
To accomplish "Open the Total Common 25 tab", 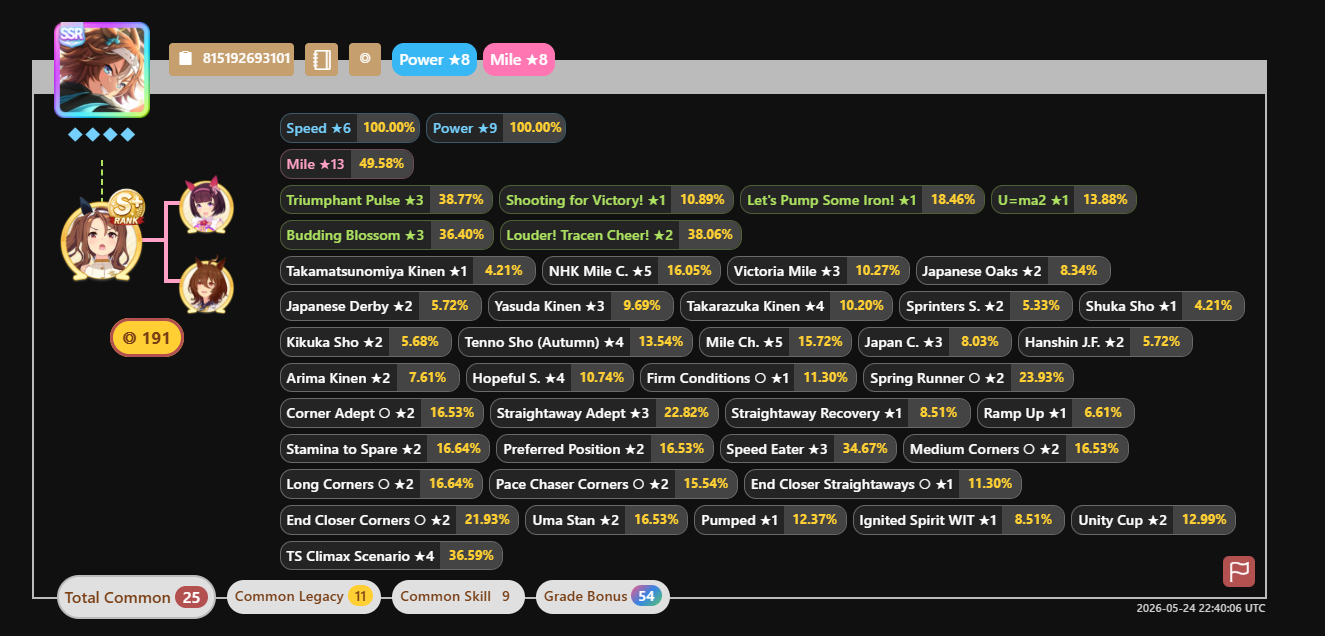I will [136, 597].
